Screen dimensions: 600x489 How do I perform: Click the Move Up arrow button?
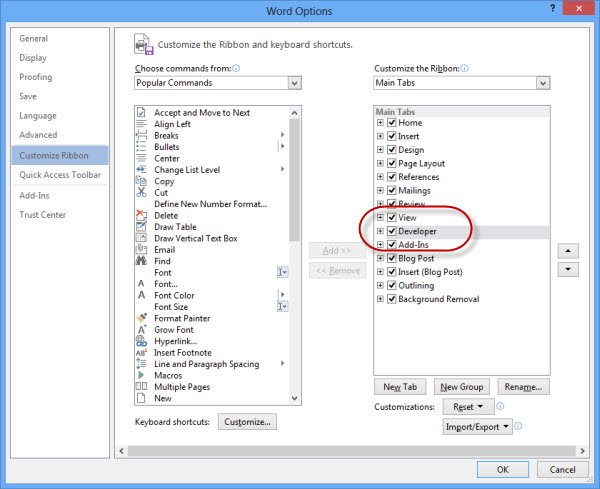[x=568, y=251]
